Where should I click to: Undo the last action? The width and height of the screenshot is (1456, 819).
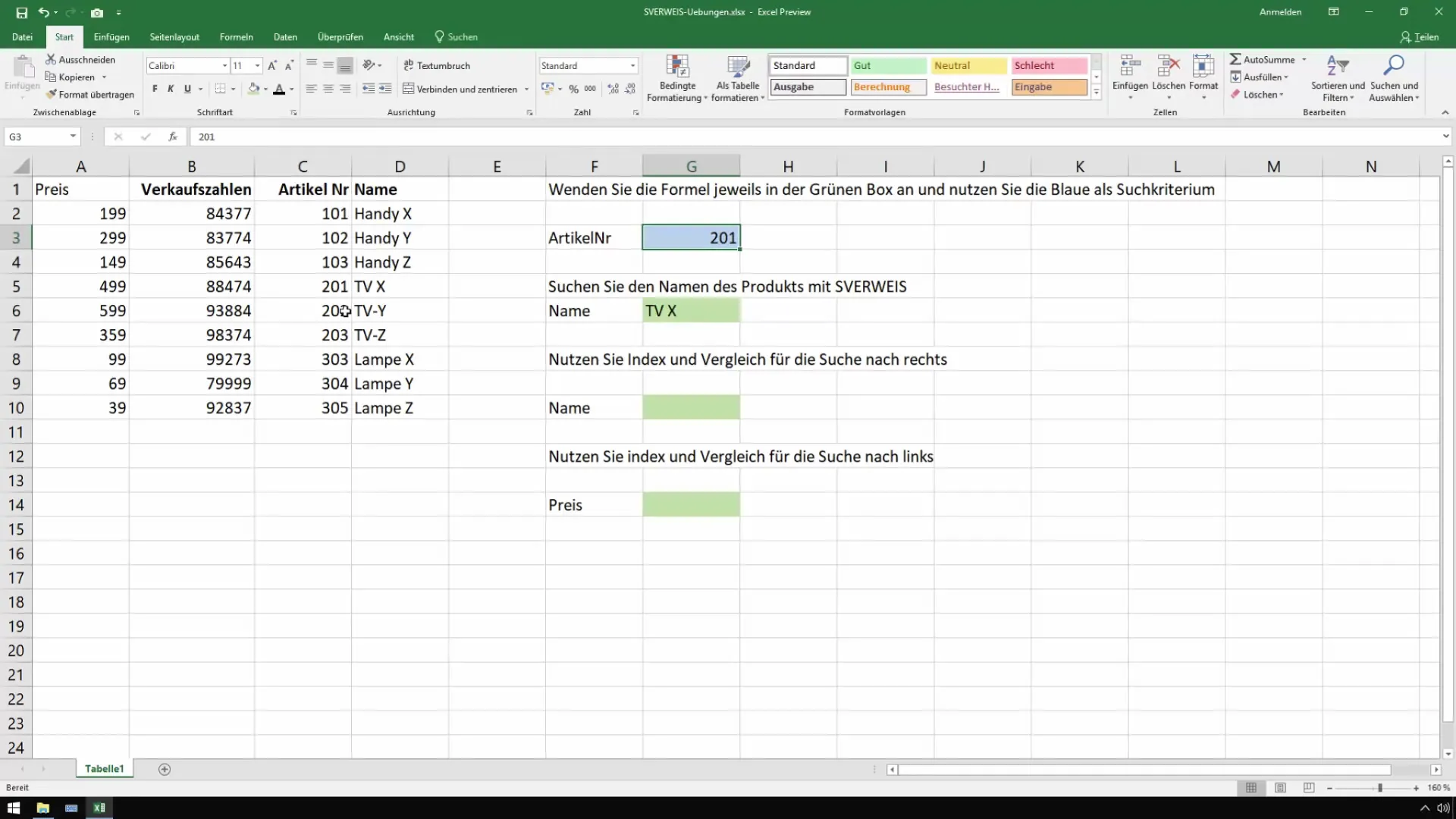[x=43, y=12]
